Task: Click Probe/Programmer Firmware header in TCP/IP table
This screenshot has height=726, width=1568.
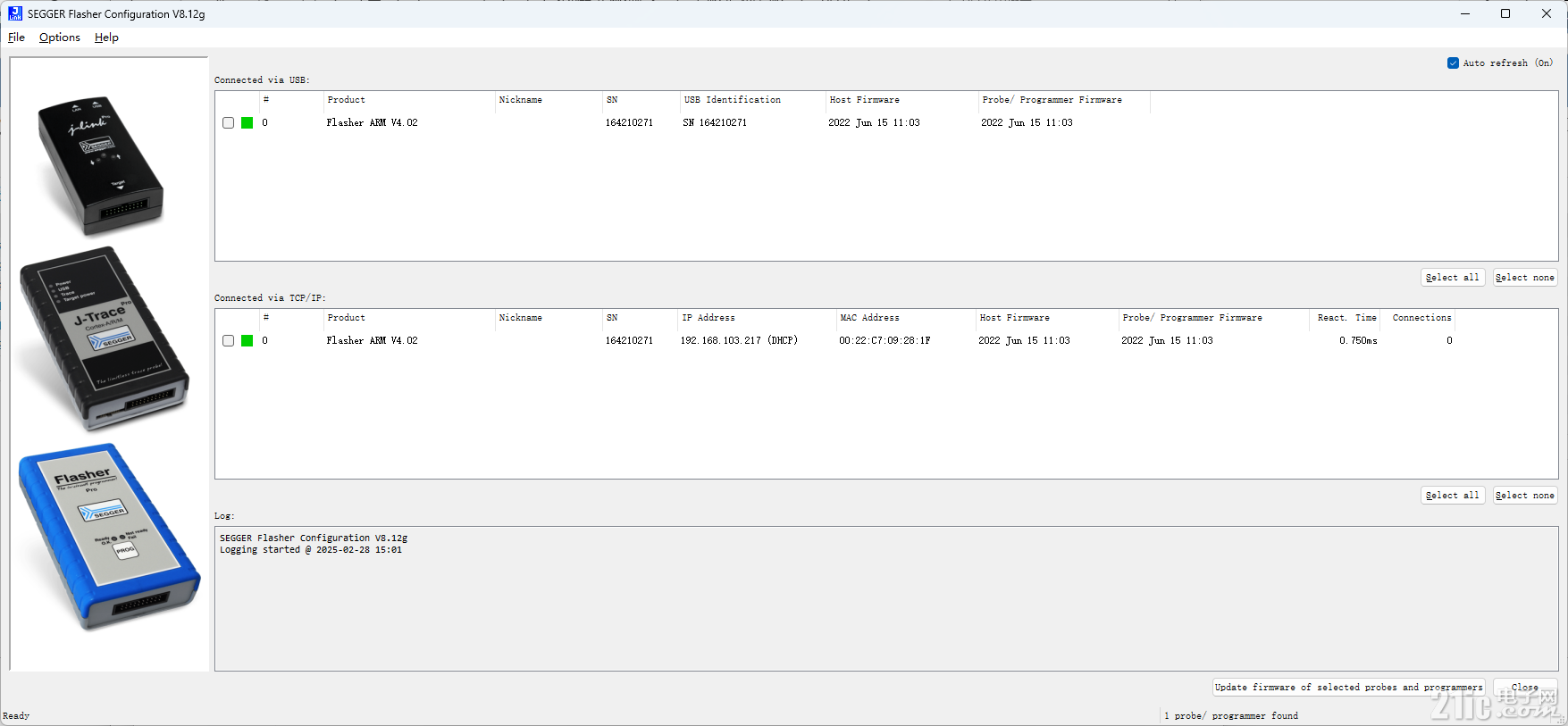Action: click(x=1214, y=318)
